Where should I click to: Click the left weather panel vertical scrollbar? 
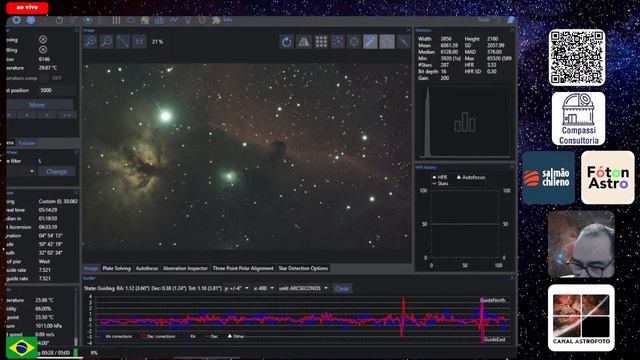(76, 318)
